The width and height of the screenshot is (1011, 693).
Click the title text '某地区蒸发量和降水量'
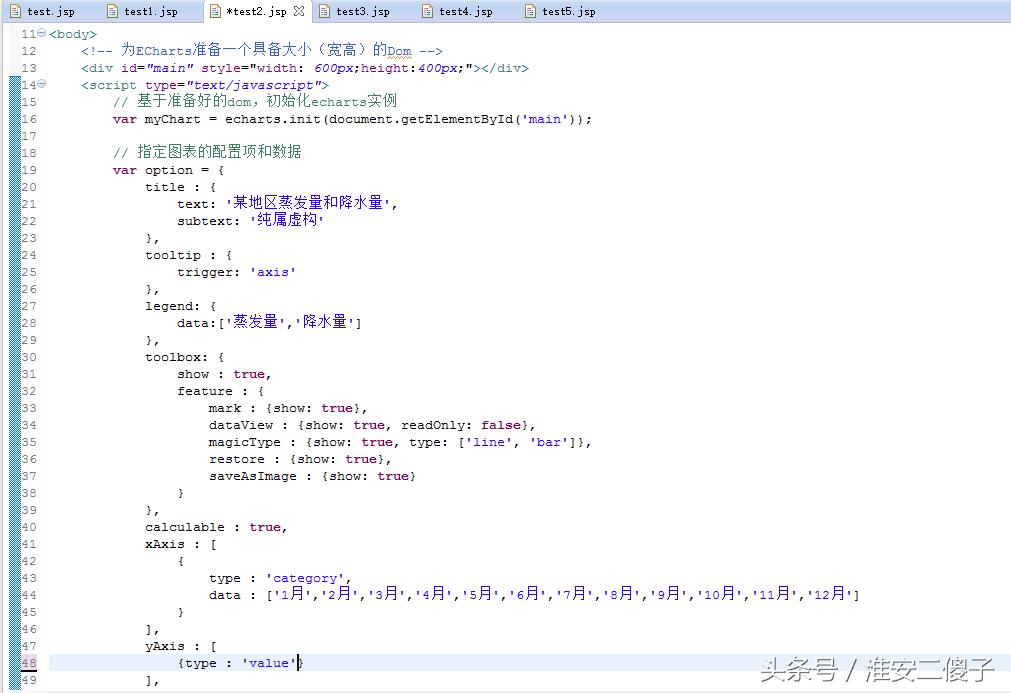click(x=308, y=203)
